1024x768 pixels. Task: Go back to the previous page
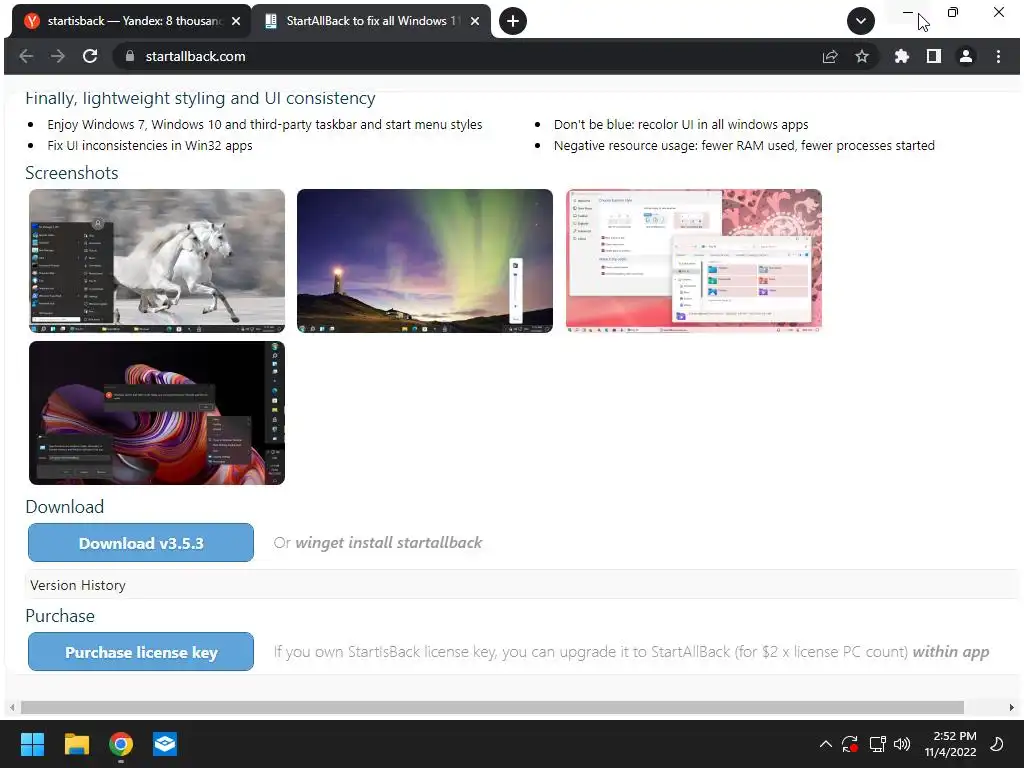26,56
